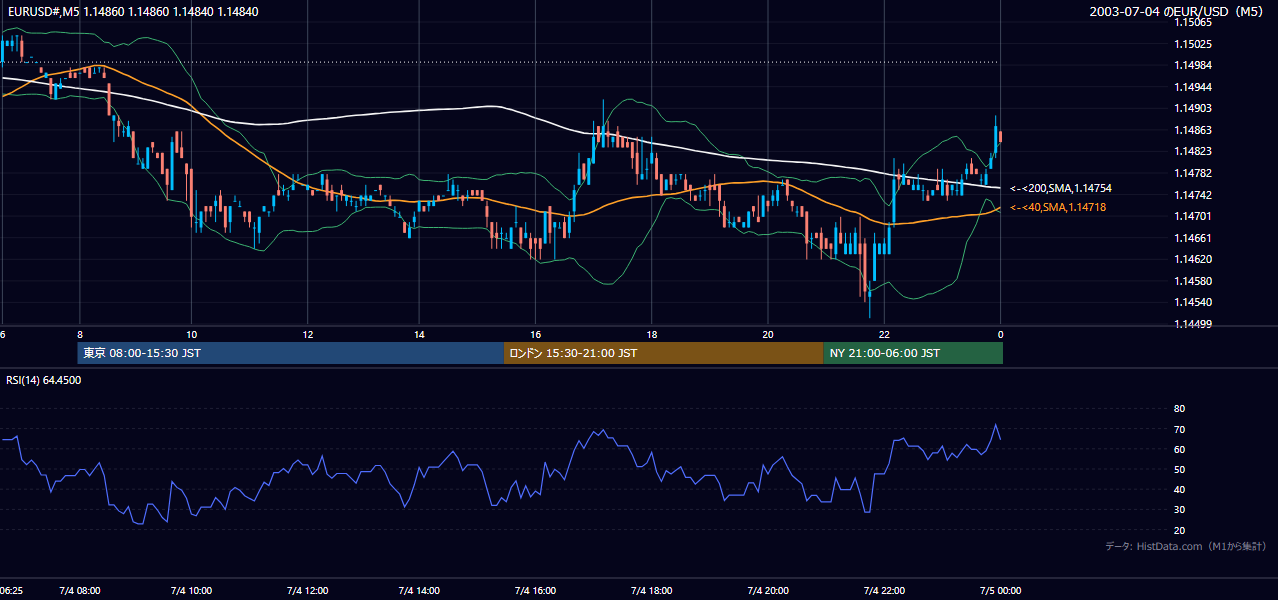Select the EURUSD#,M5 price header text

[132, 11]
